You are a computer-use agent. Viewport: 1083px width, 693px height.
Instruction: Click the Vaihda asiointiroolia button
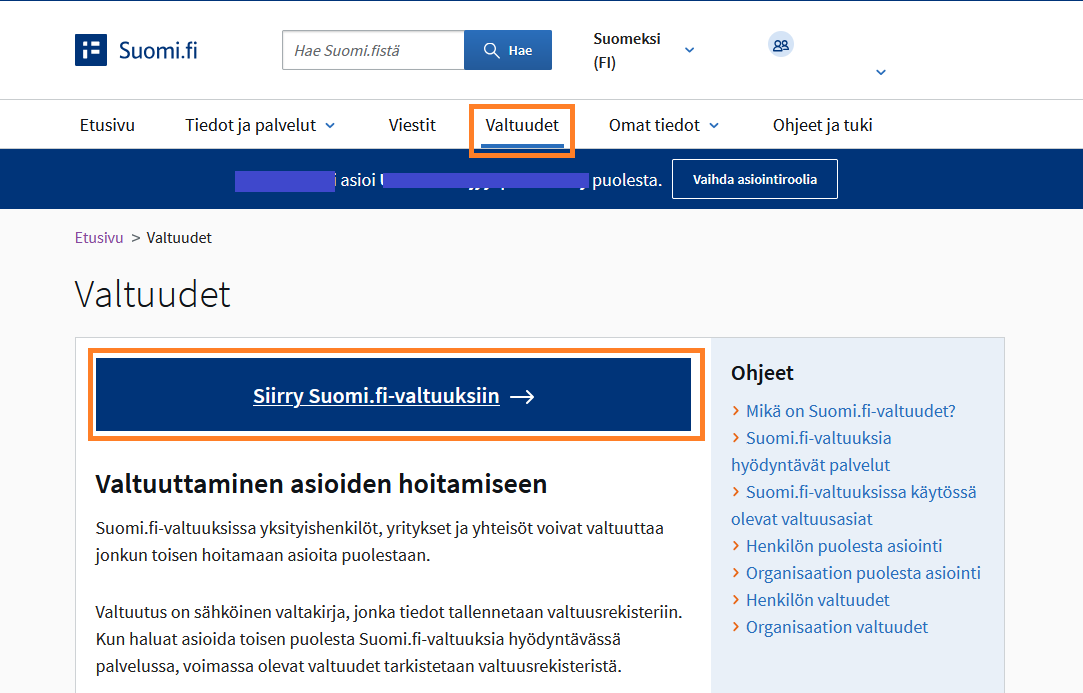click(x=755, y=179)
